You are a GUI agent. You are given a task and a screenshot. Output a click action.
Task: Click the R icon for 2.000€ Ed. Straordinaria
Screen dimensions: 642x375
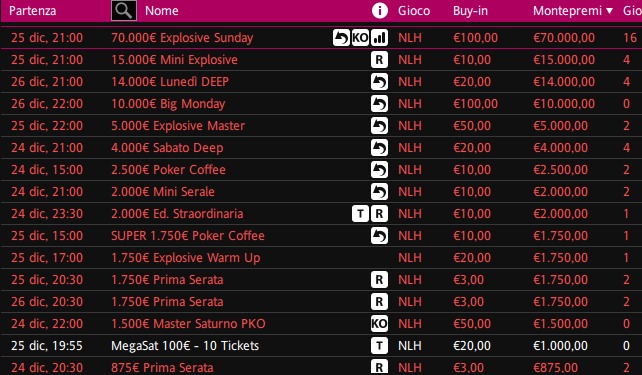380,214
